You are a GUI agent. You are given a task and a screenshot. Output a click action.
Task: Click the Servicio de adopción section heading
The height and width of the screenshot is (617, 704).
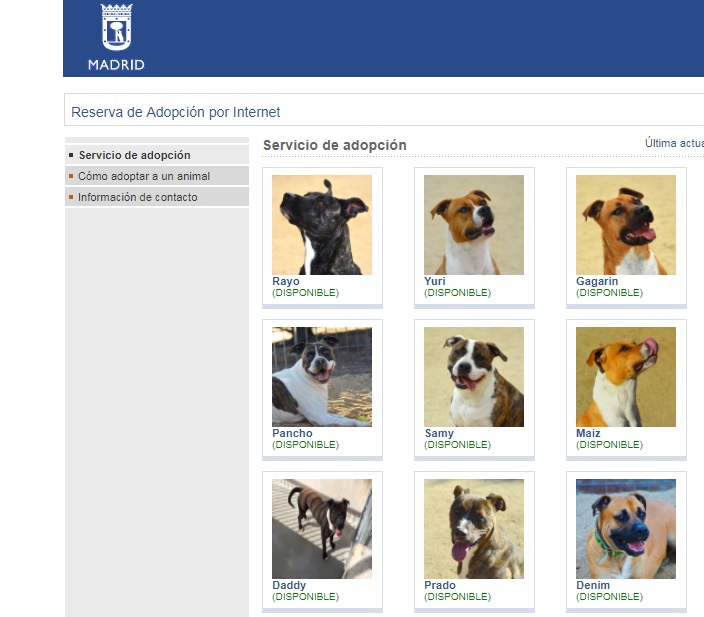click(334, 145)
